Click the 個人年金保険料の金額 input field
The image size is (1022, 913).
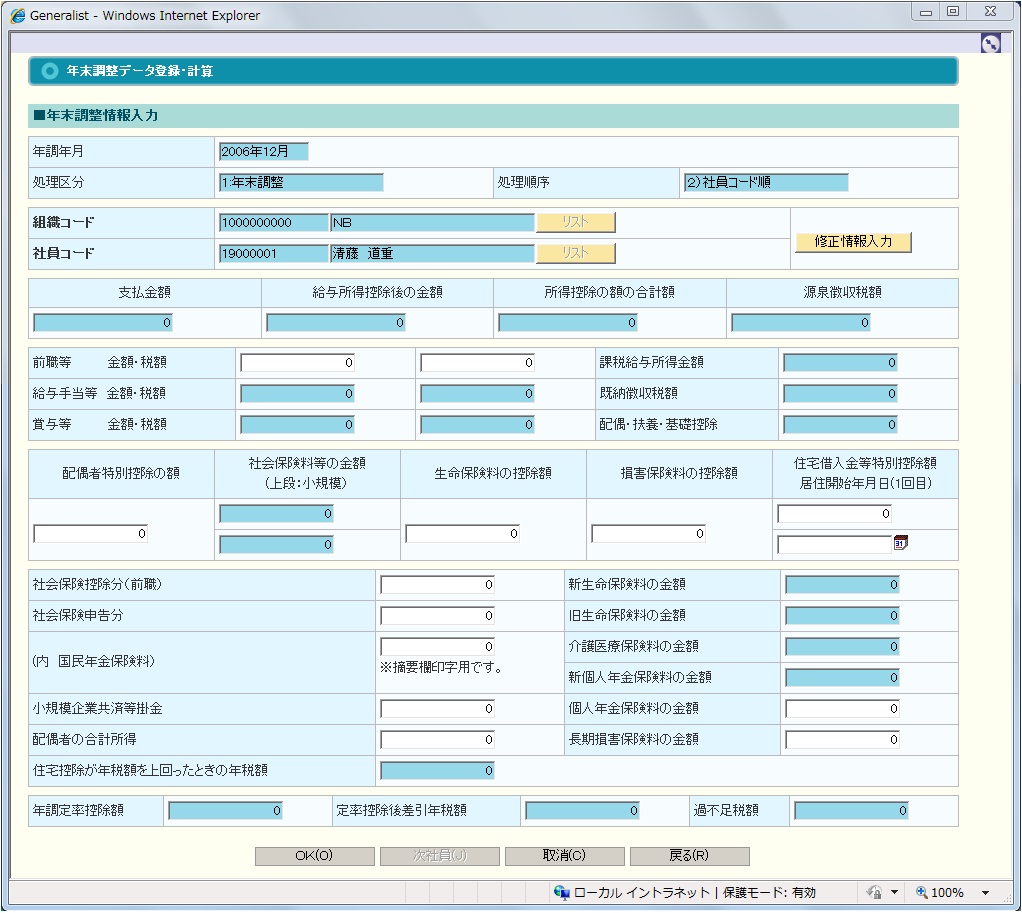(842, 709)
